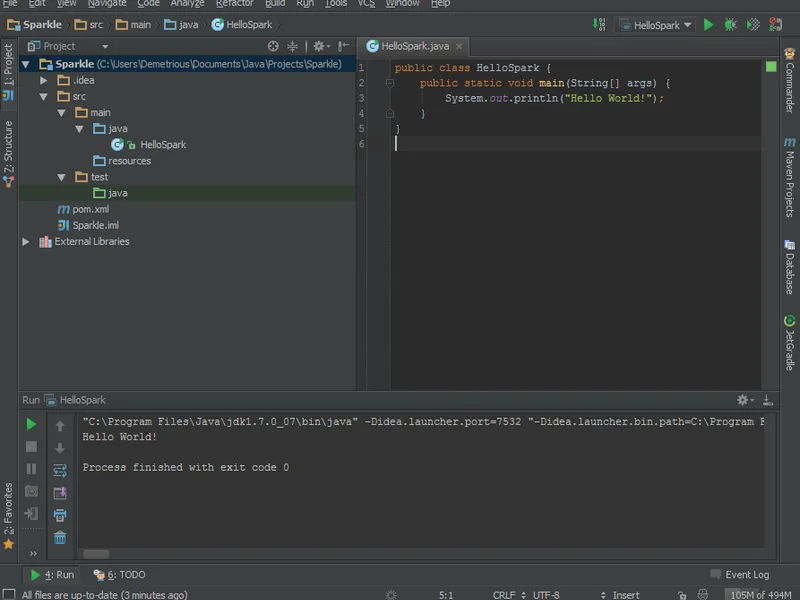Click the Make Project build icon

(599, 25)
